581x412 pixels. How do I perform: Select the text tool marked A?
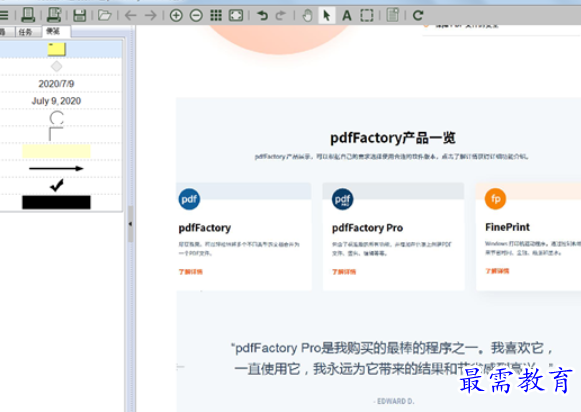[x=347, y=16]
